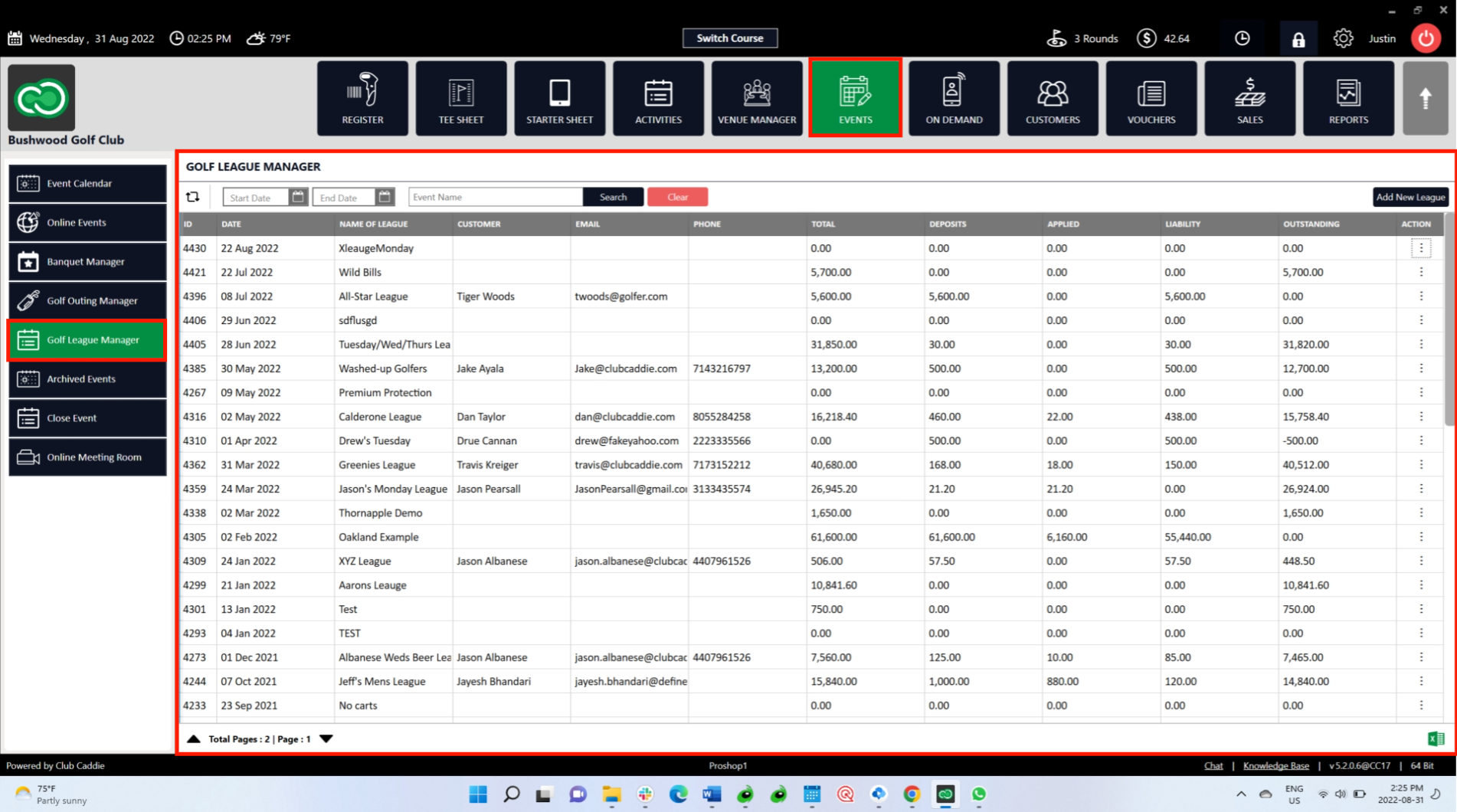Select Banquet Manager in sidebar
1457x812 pixels.
[87, 262]
